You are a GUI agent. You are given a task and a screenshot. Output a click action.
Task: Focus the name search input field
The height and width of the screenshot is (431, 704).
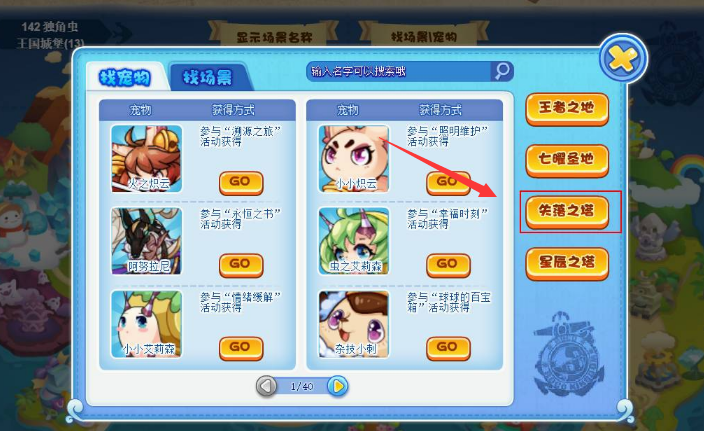coord(400,71)
